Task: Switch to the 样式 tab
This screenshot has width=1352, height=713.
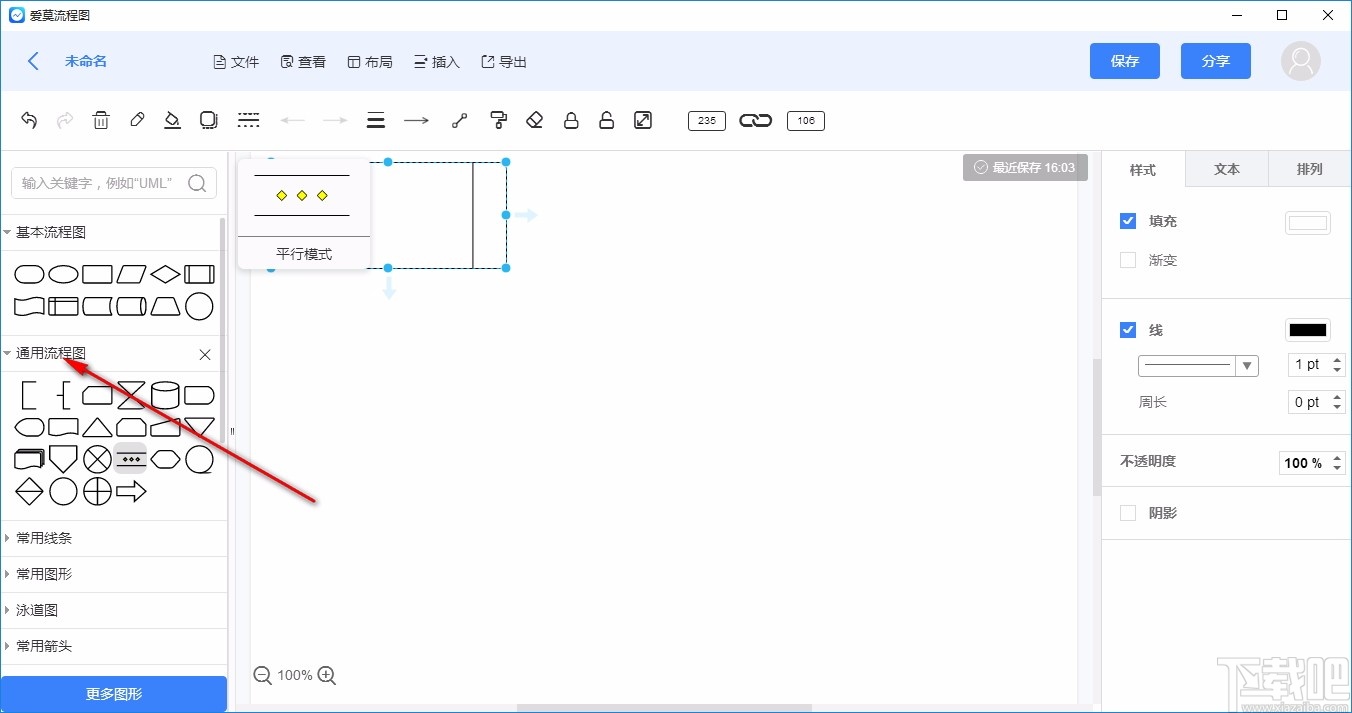Action: coord(1143,170)
